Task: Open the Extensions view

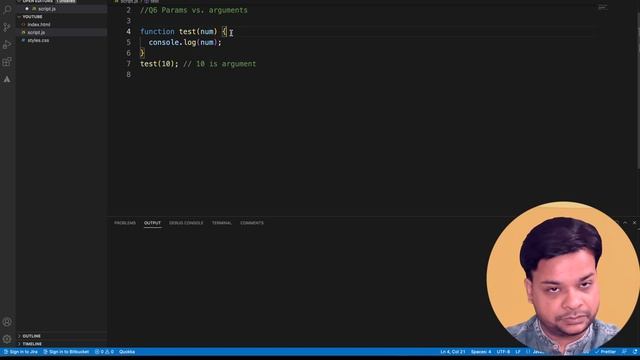Action: (x=7, y=62)
